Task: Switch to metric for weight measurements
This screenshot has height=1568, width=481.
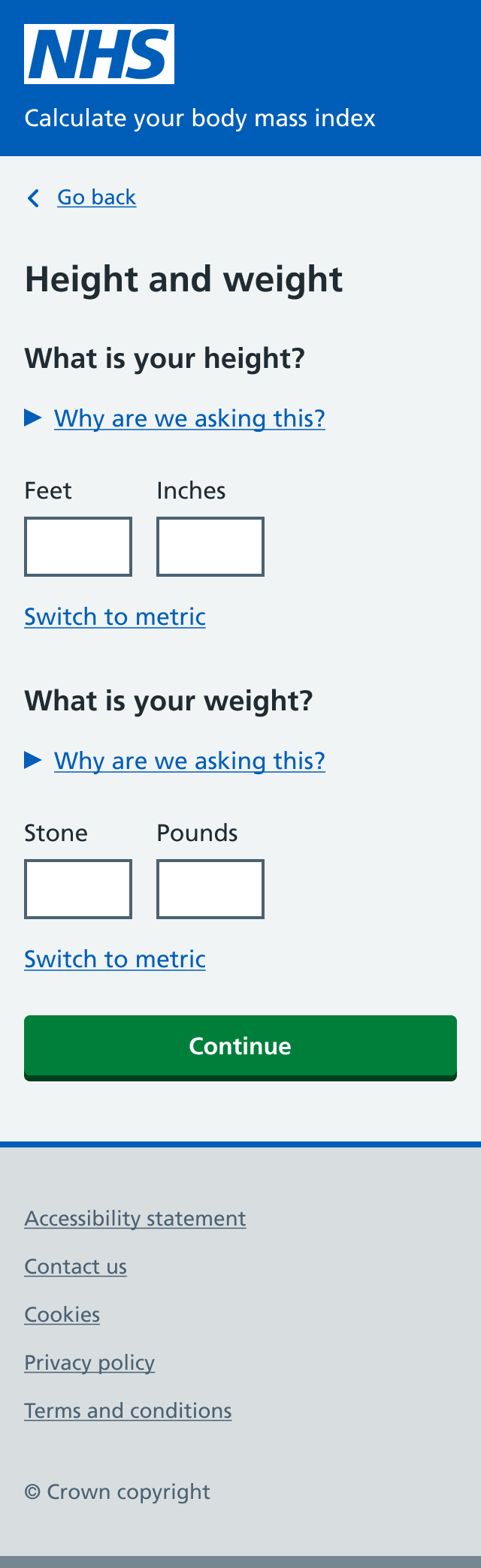Action: pyautogui.click(x=114, y=960)
